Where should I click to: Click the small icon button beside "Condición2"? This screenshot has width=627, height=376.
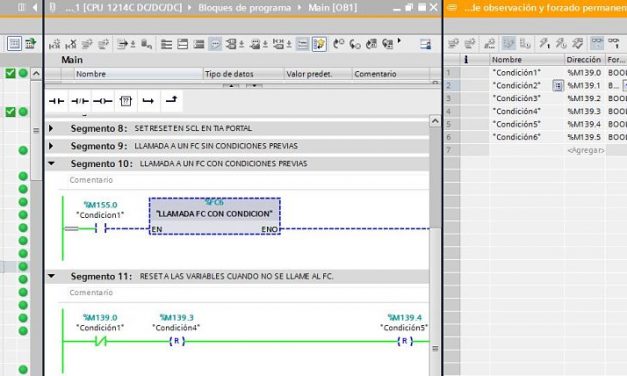558,86
